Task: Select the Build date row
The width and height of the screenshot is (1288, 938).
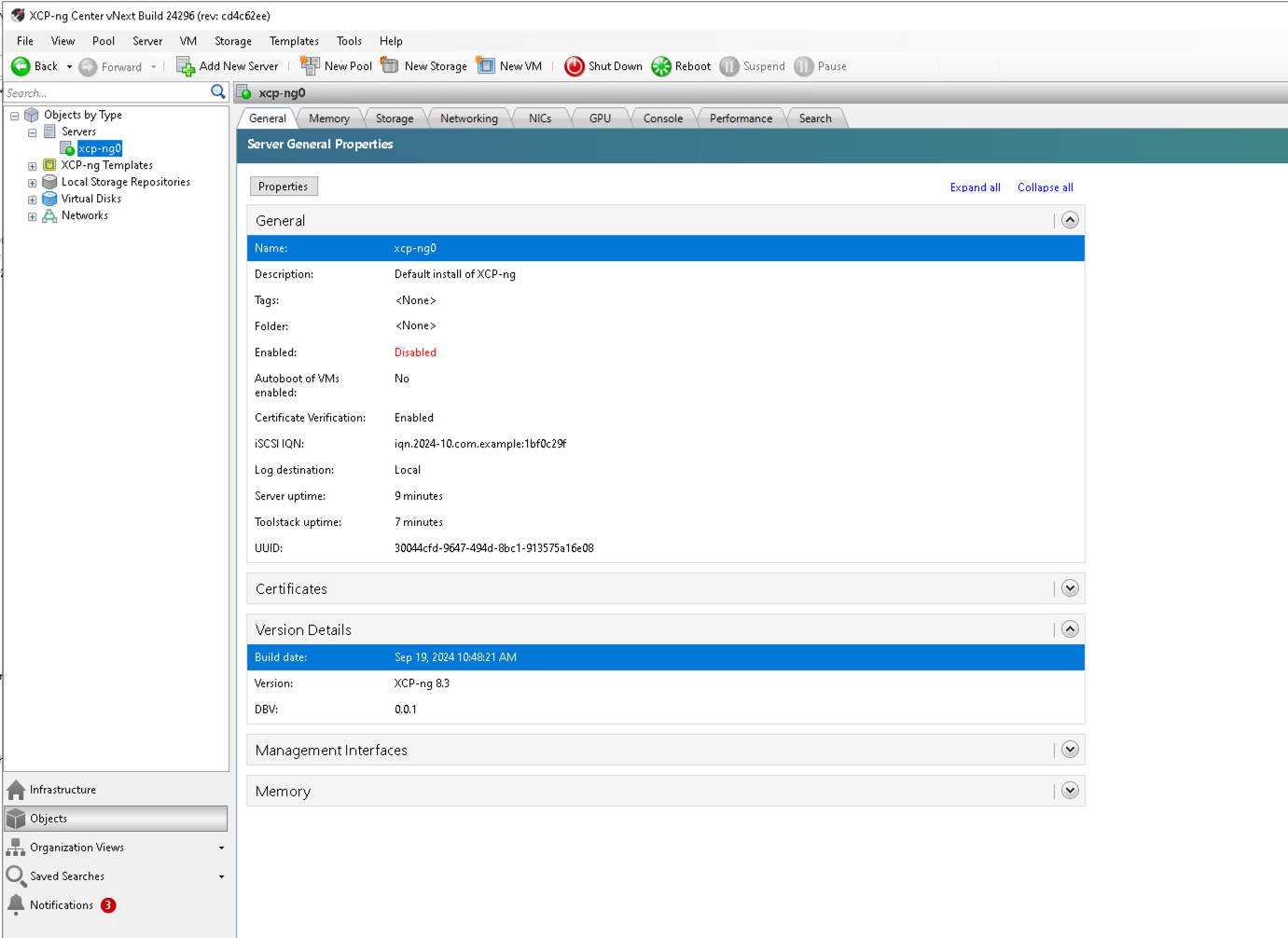Action: tap(666, 657)
